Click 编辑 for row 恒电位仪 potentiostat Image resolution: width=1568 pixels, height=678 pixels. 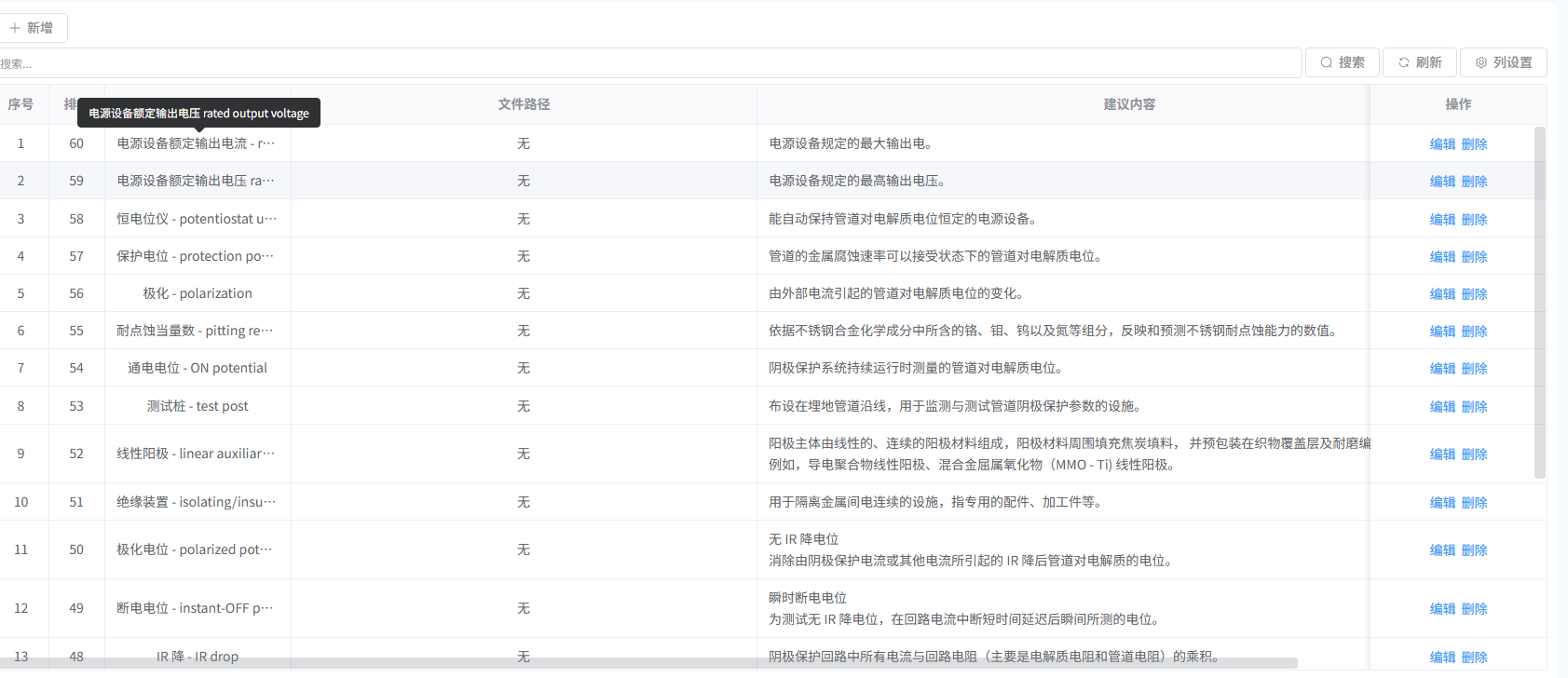pos(1442,220)
